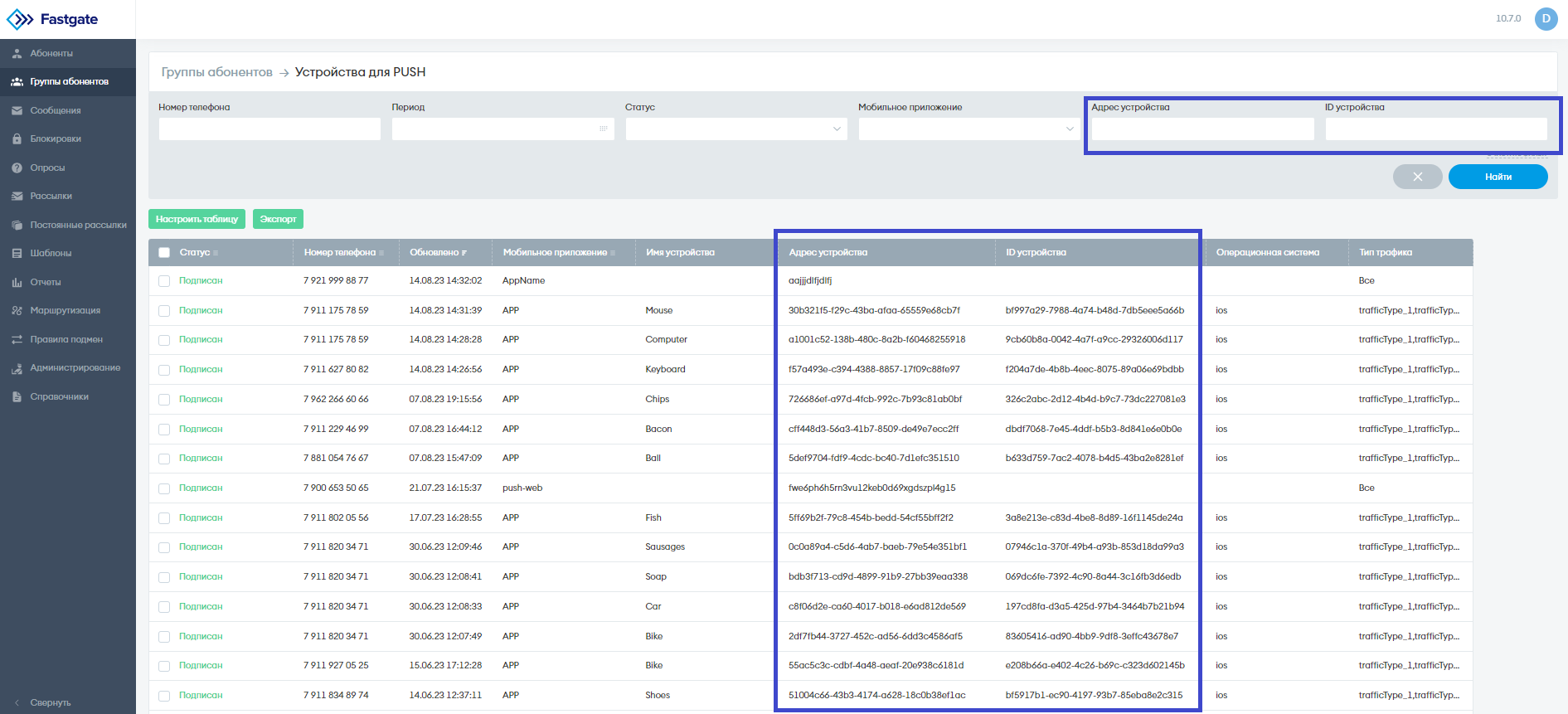
Task: Click the Отчеты chart icon
Action: click(x=17, y=282)
